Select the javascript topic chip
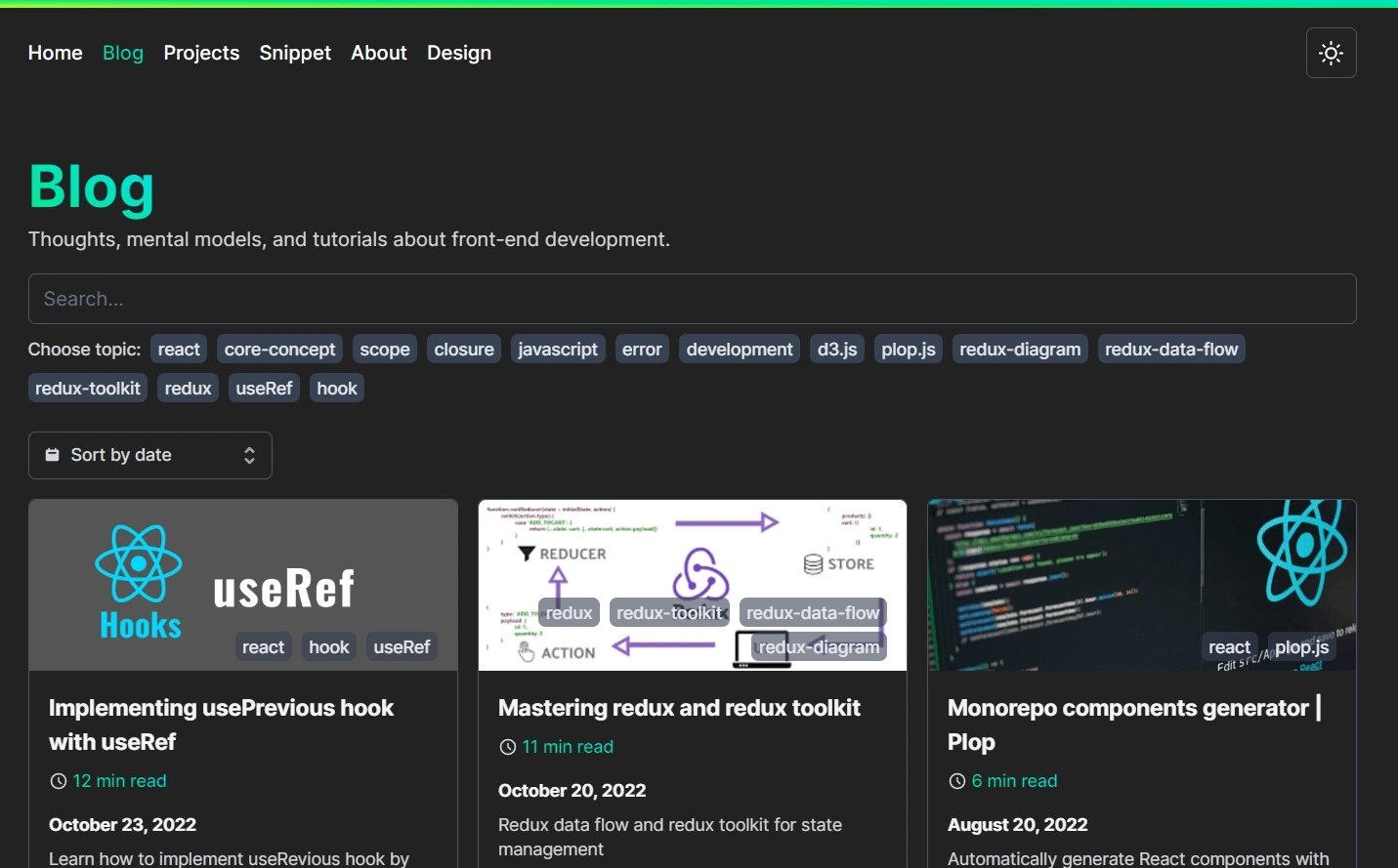Screen dimensions: 1398x868 click(558, 350)
